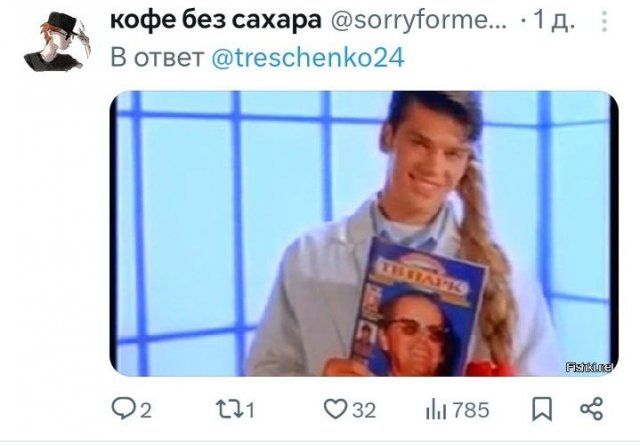Click the Fishki.net watermark on image

[x=589, y=367]
